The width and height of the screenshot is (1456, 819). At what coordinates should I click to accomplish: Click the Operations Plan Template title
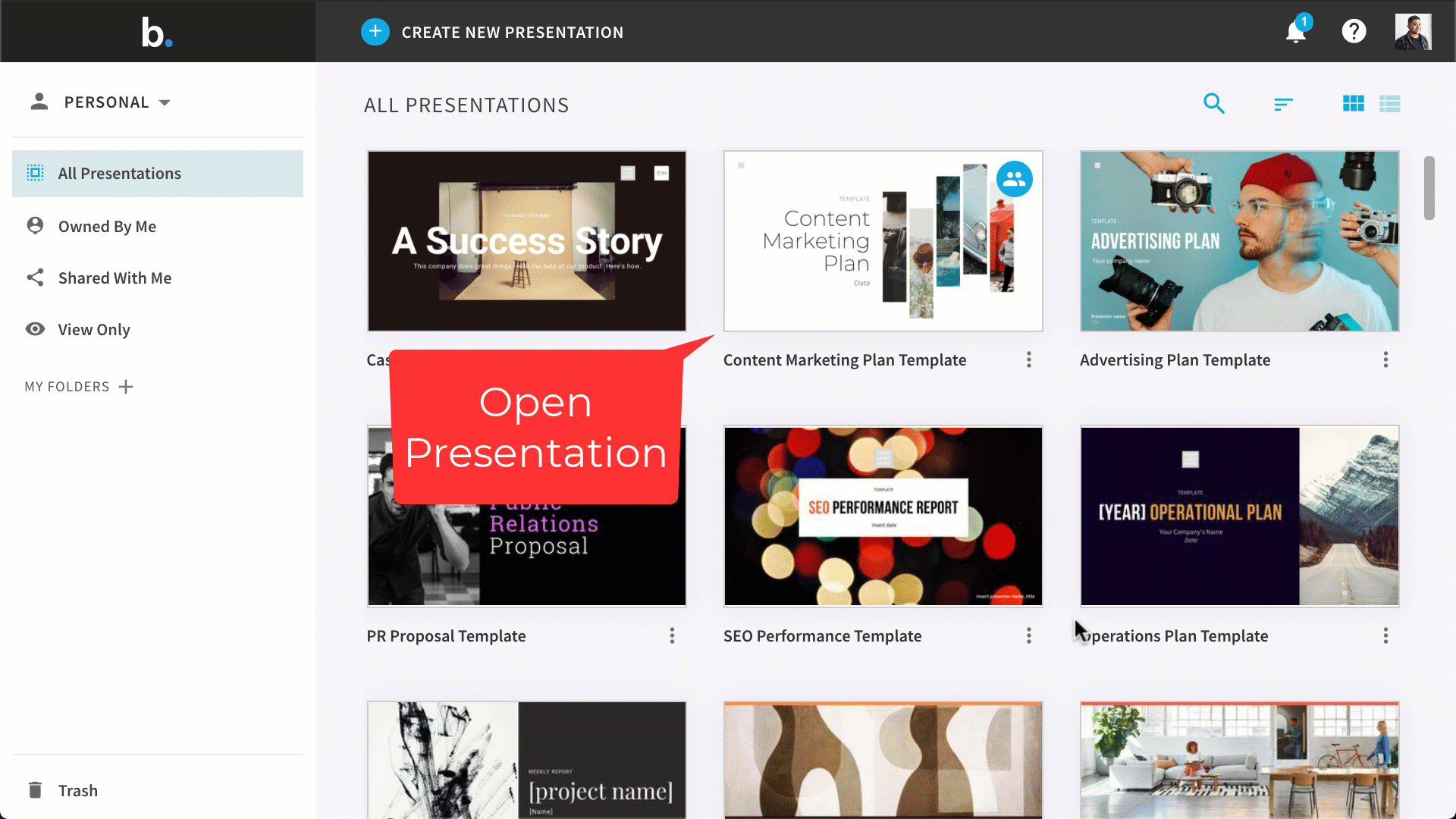pyautogui.click(x=1174, y=636)
